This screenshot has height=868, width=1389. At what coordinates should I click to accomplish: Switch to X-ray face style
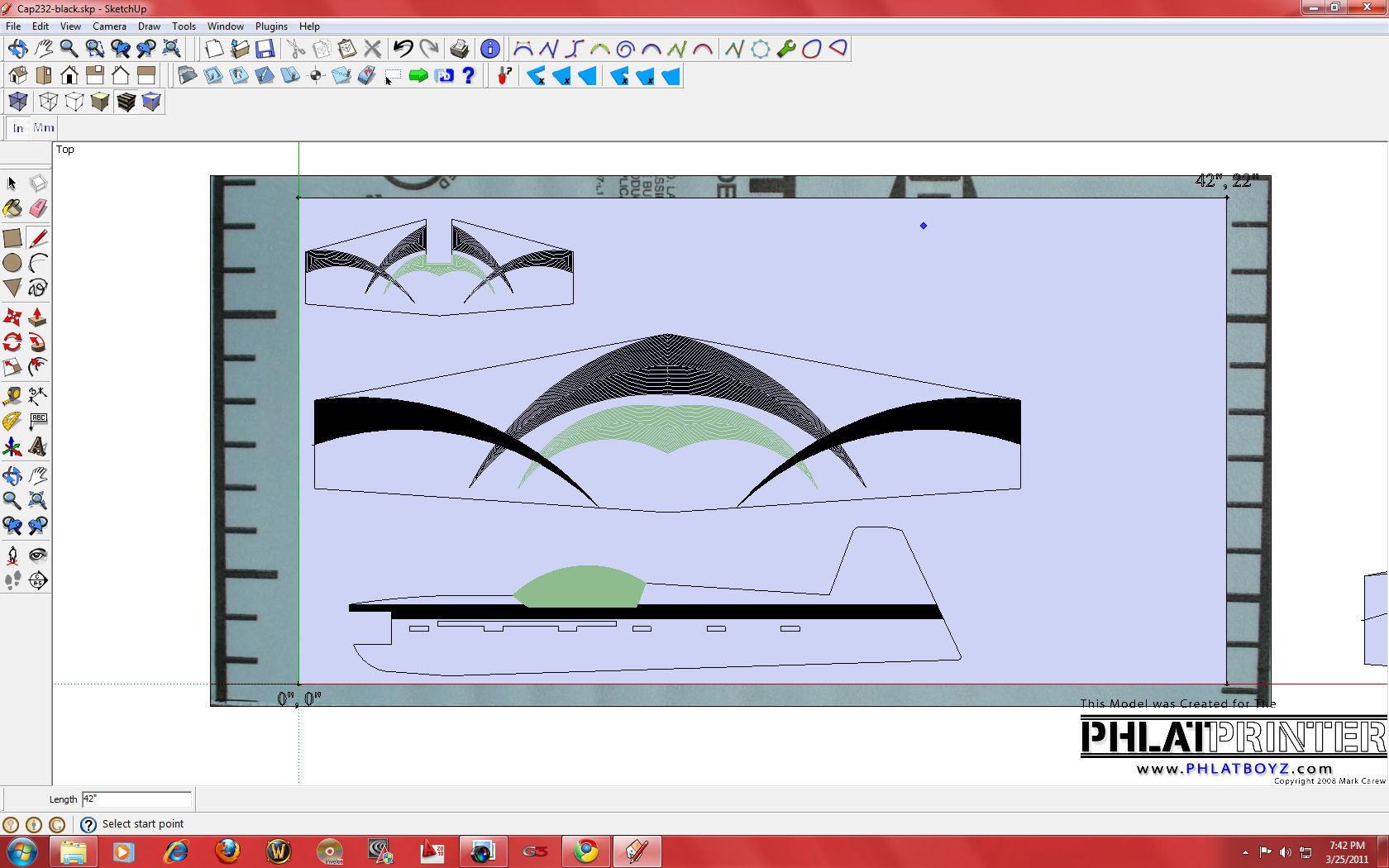(18, 102)
